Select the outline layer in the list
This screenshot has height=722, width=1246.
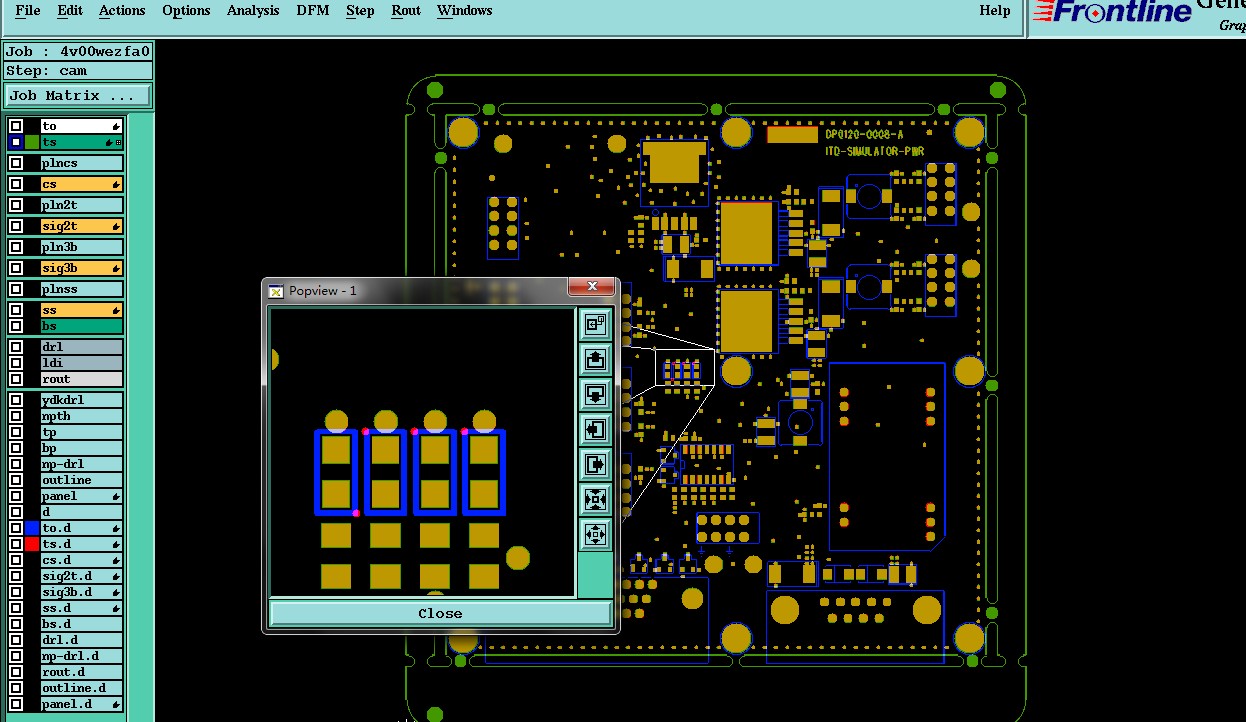[x=81, y=480]
